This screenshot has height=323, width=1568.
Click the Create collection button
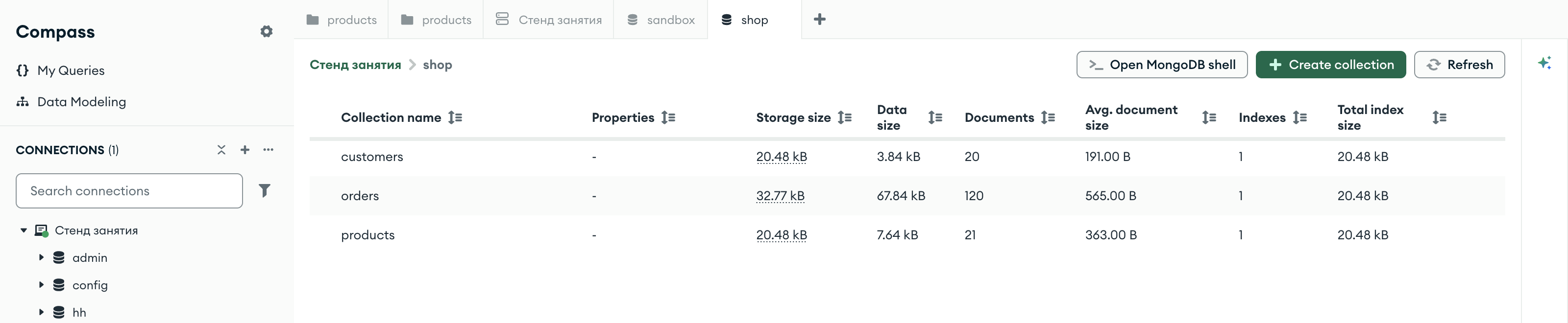pyautogui.click(x=1331, y=65)
